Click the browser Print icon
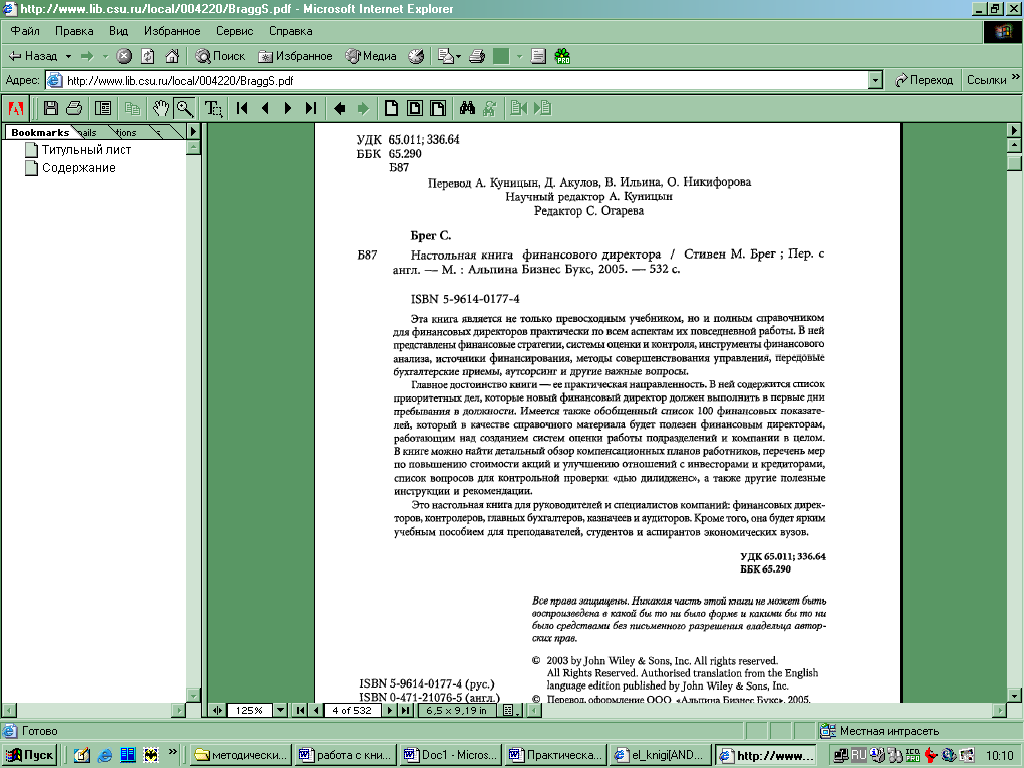 [x=477, y=56]
